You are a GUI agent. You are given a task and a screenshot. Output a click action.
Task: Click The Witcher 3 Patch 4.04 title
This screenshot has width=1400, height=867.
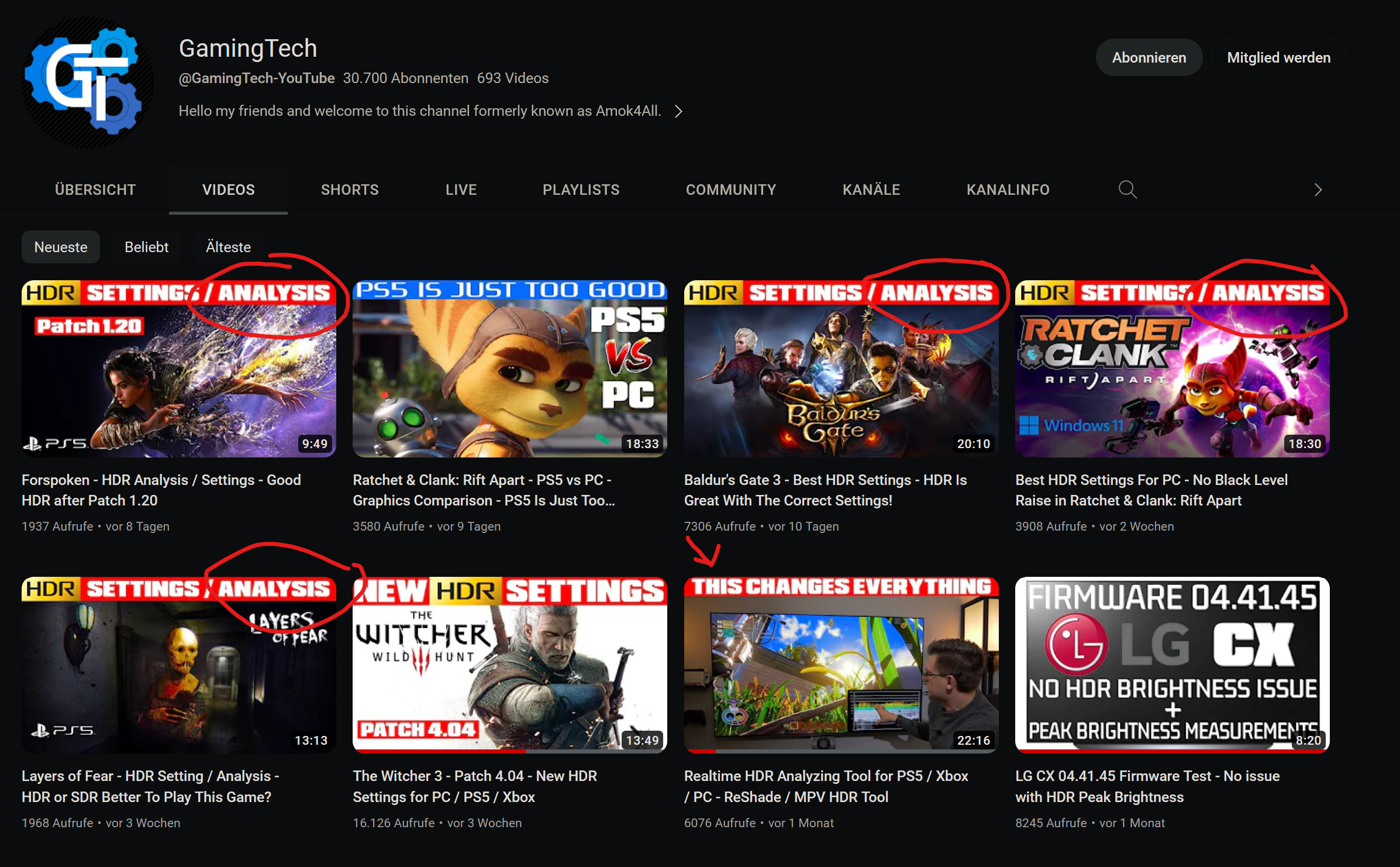point(475,786)
